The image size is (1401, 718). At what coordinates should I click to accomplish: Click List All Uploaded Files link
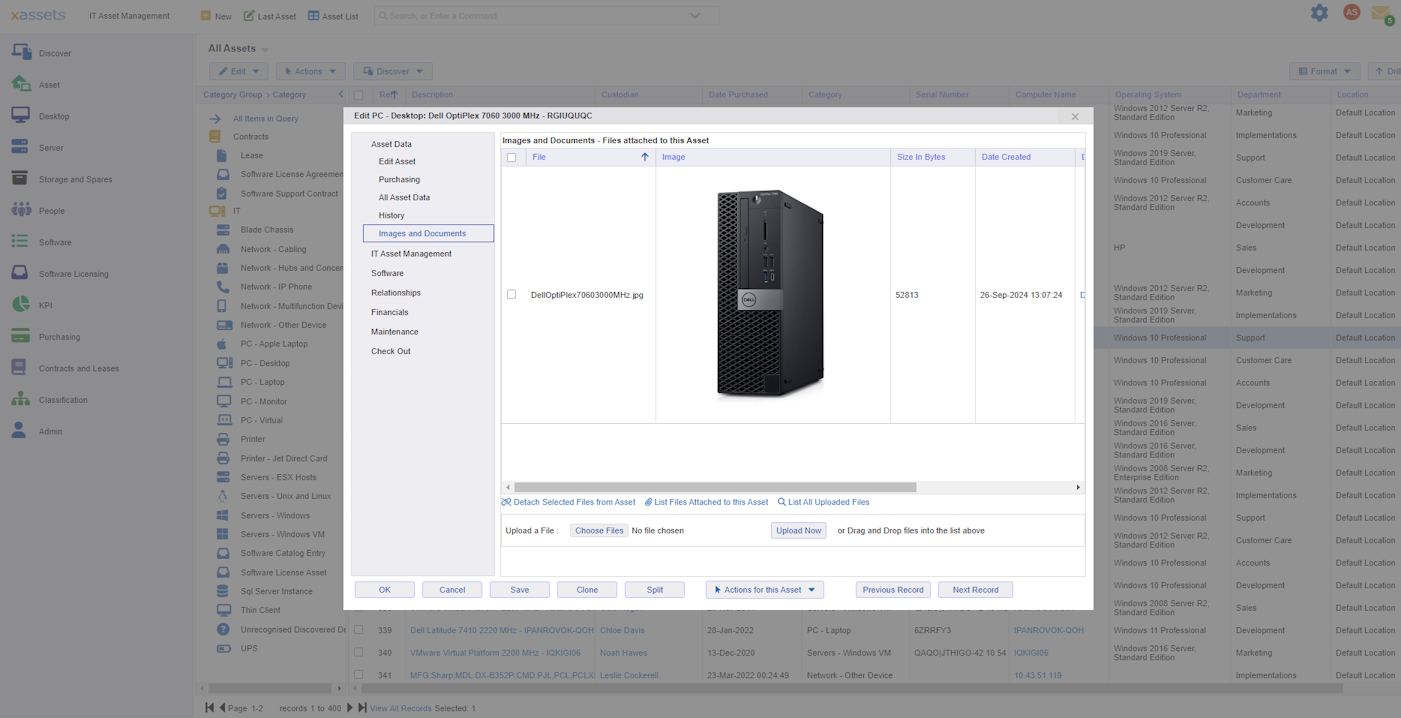pos(824,502)
